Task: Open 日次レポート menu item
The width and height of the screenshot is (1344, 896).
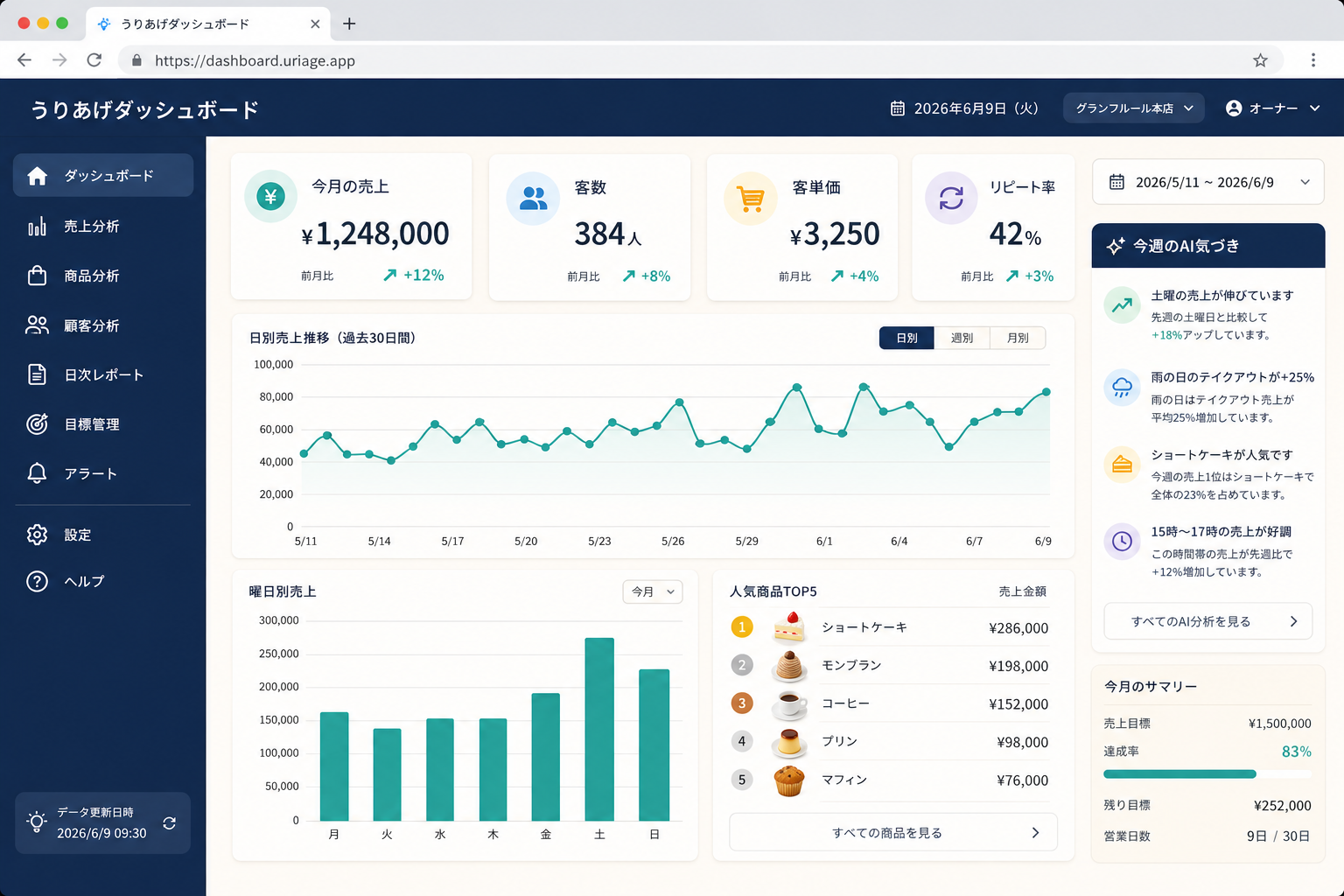Action: [103, 374]
